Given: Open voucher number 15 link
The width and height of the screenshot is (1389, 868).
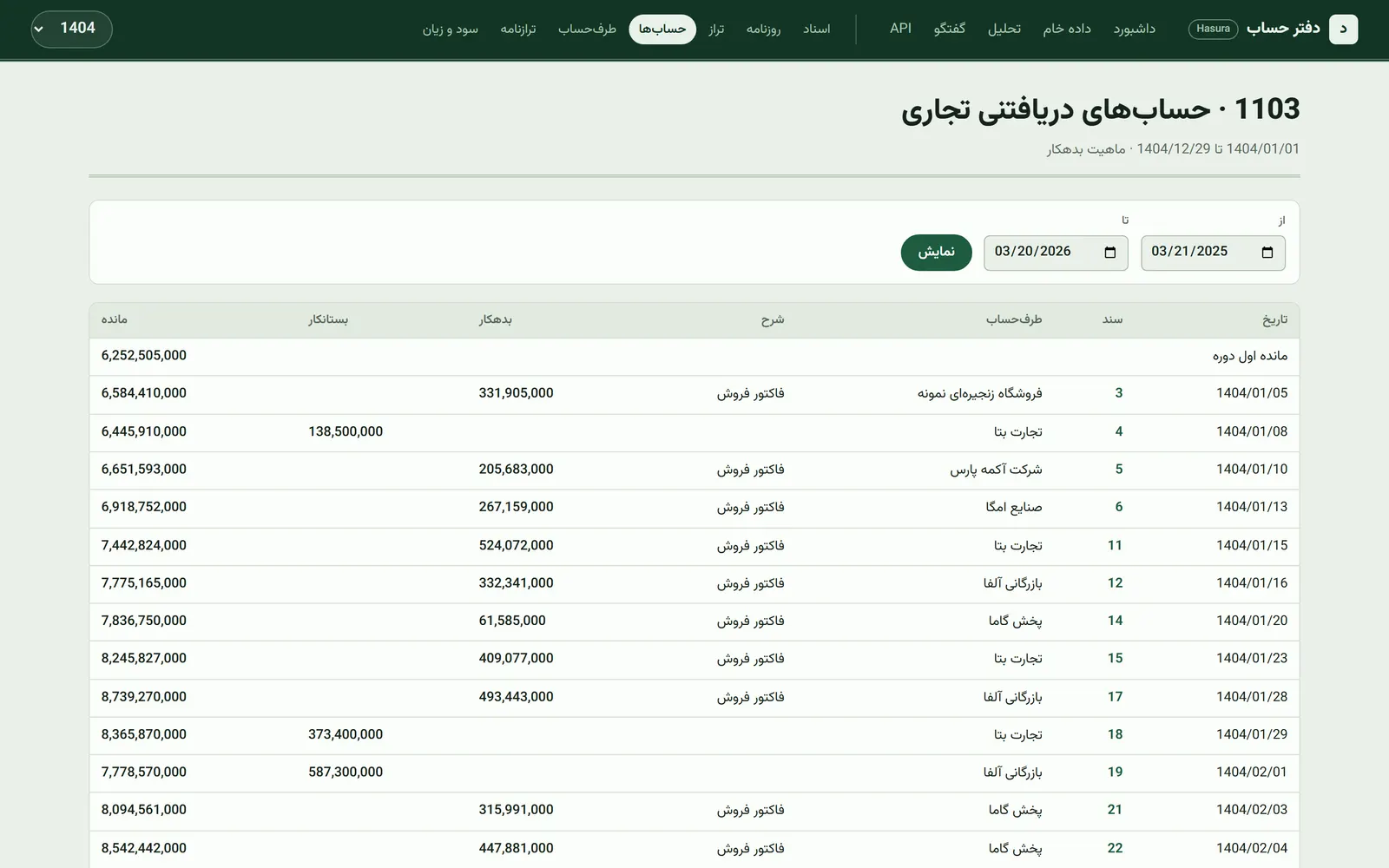Looking at the screenshot, I should (1115, 658).
